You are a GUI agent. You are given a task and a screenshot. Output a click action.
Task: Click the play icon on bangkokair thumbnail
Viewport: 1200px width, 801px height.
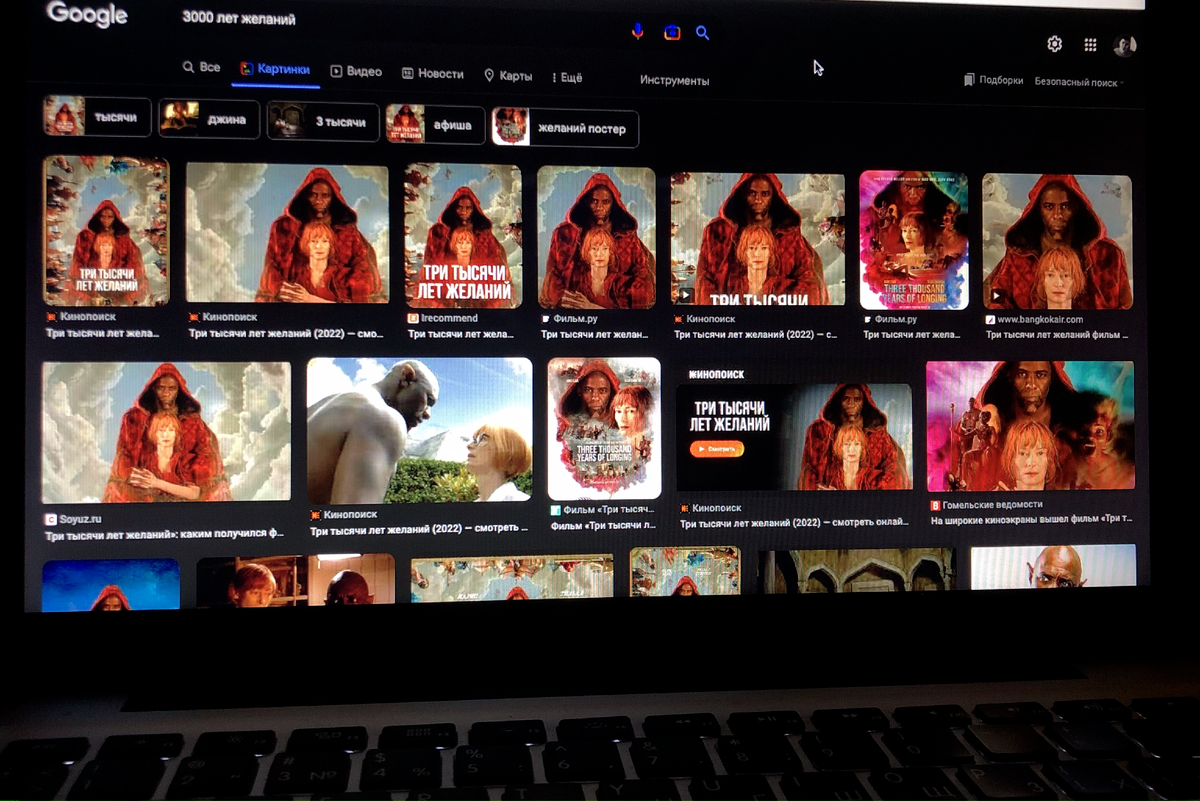[998, 296]
